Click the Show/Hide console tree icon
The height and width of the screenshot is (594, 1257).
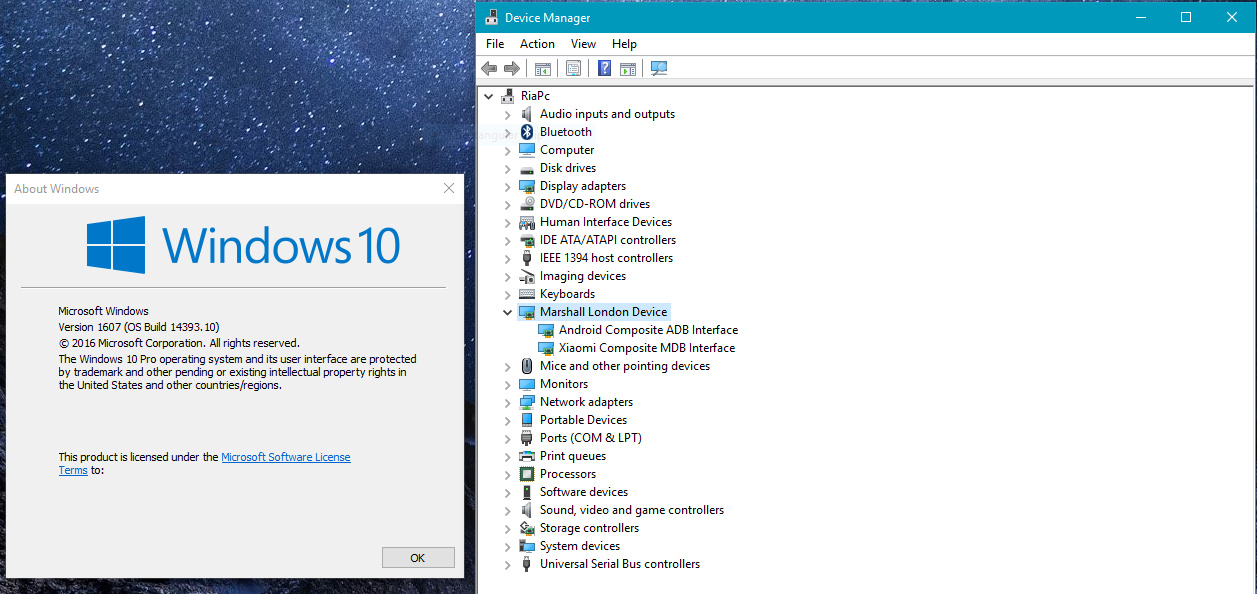coord(542,69)
